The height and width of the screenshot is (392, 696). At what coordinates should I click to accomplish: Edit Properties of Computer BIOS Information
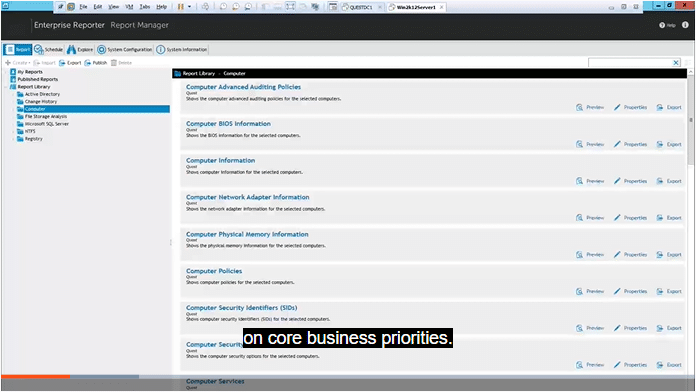point(630,144)
